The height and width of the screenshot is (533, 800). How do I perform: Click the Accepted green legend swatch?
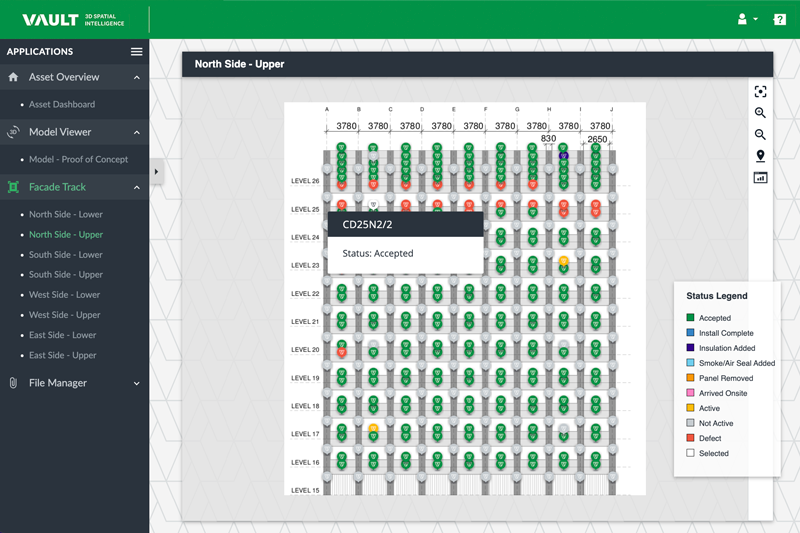(690, 318)
